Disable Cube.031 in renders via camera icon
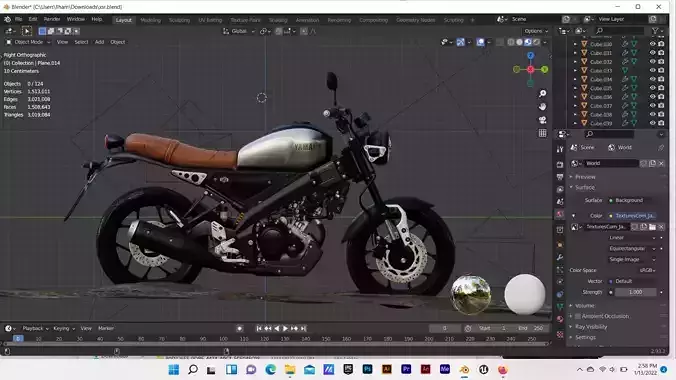676x380 pixels. click(661, 53)
